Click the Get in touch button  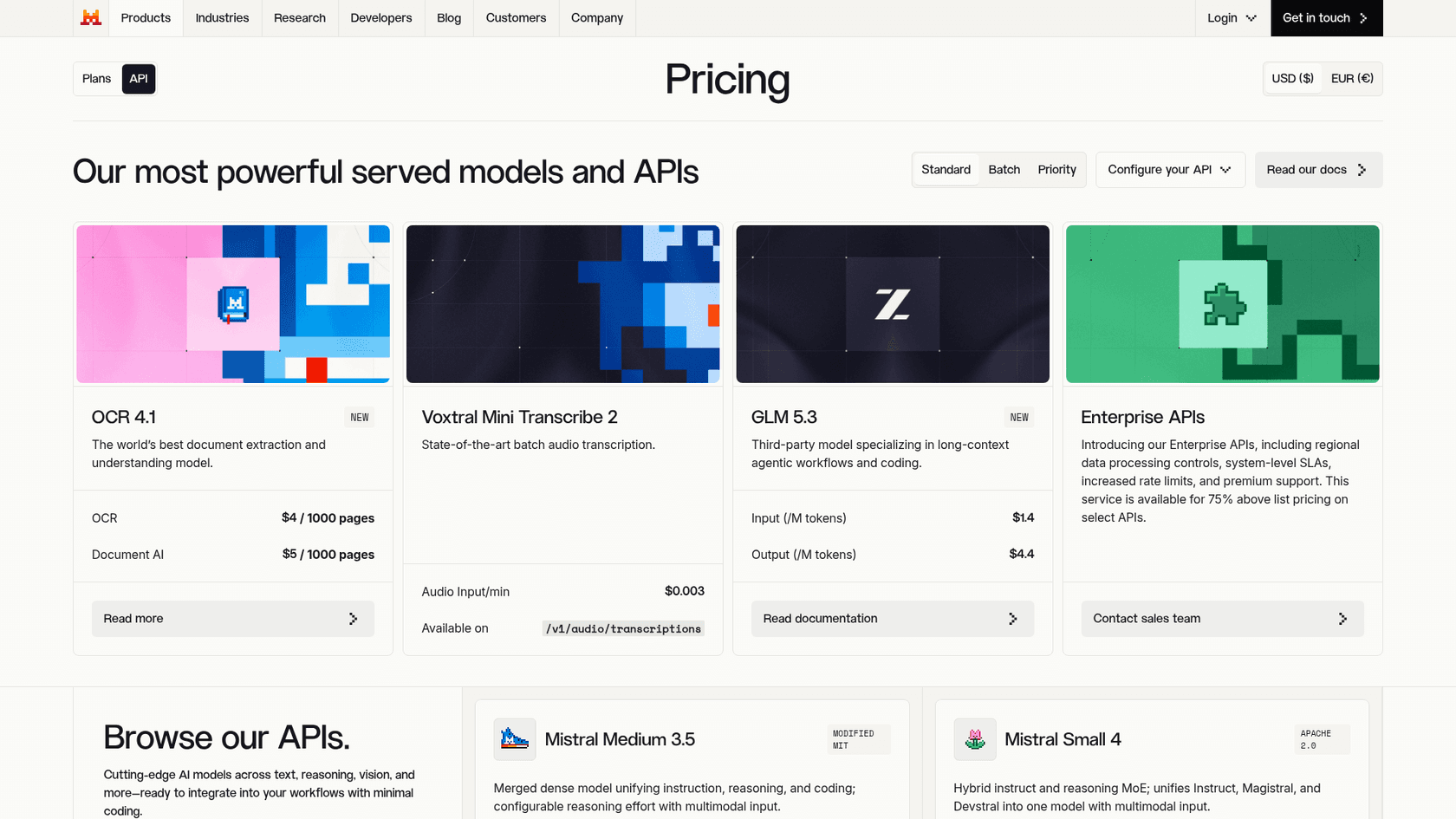click(x=1326, y=17)
